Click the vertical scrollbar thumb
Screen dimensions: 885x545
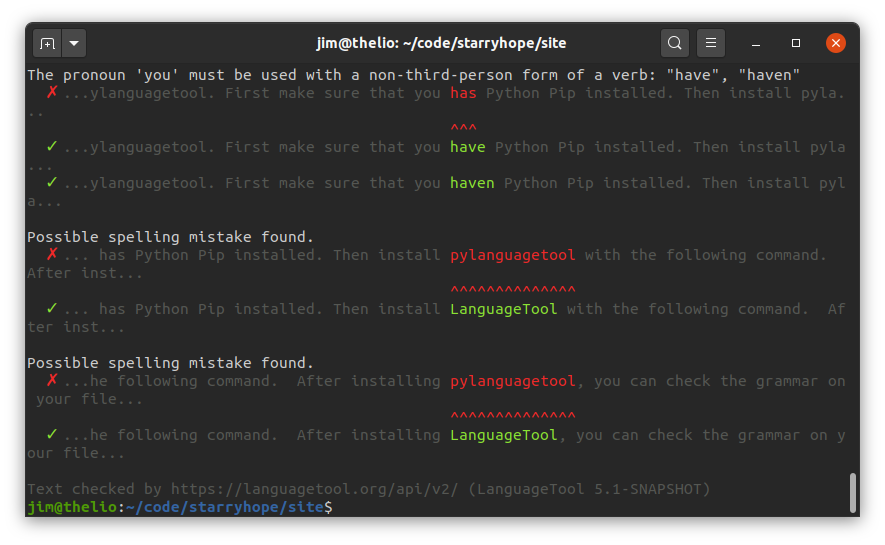852,492
